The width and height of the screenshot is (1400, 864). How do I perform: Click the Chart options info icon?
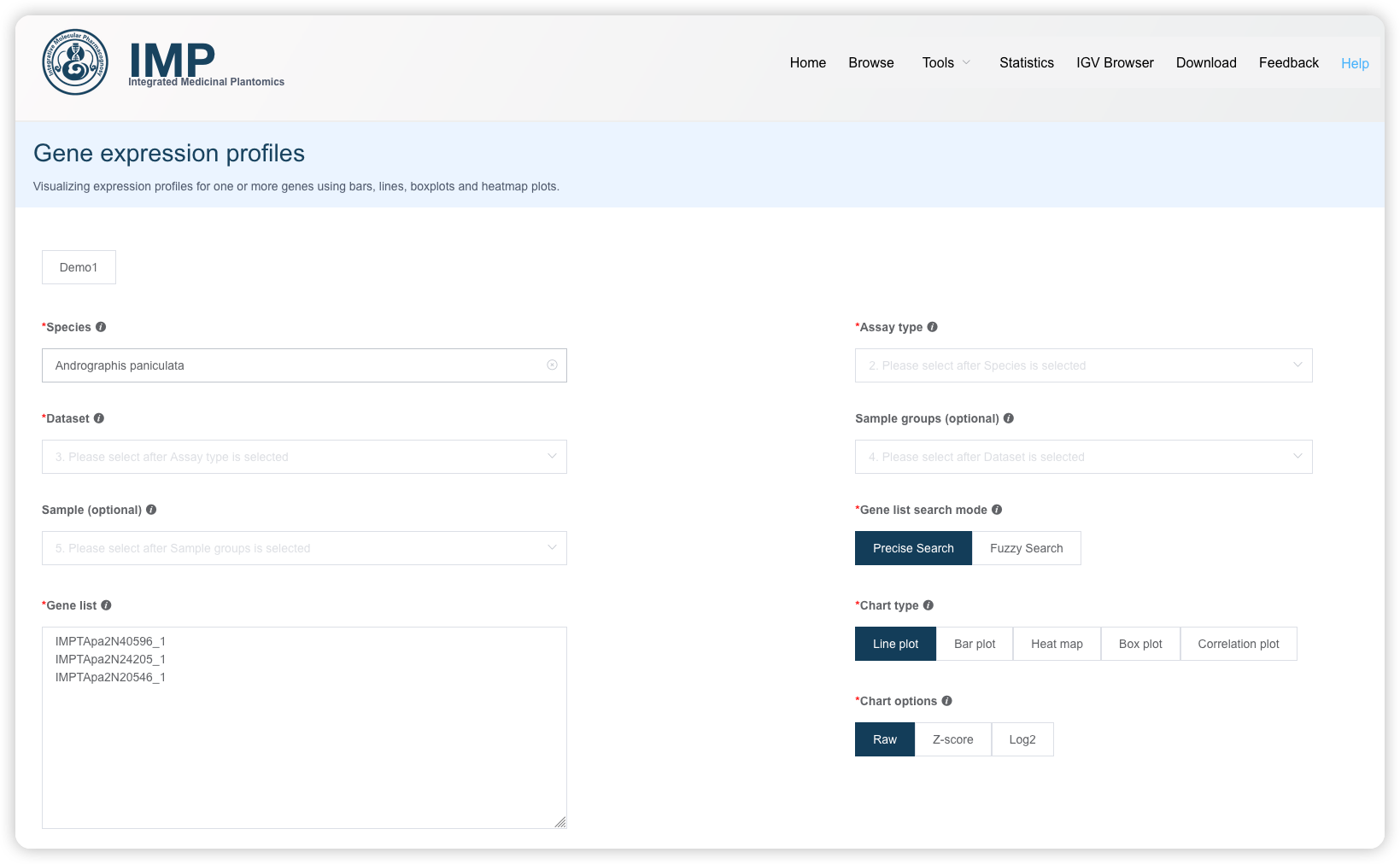tap(946, 701)
